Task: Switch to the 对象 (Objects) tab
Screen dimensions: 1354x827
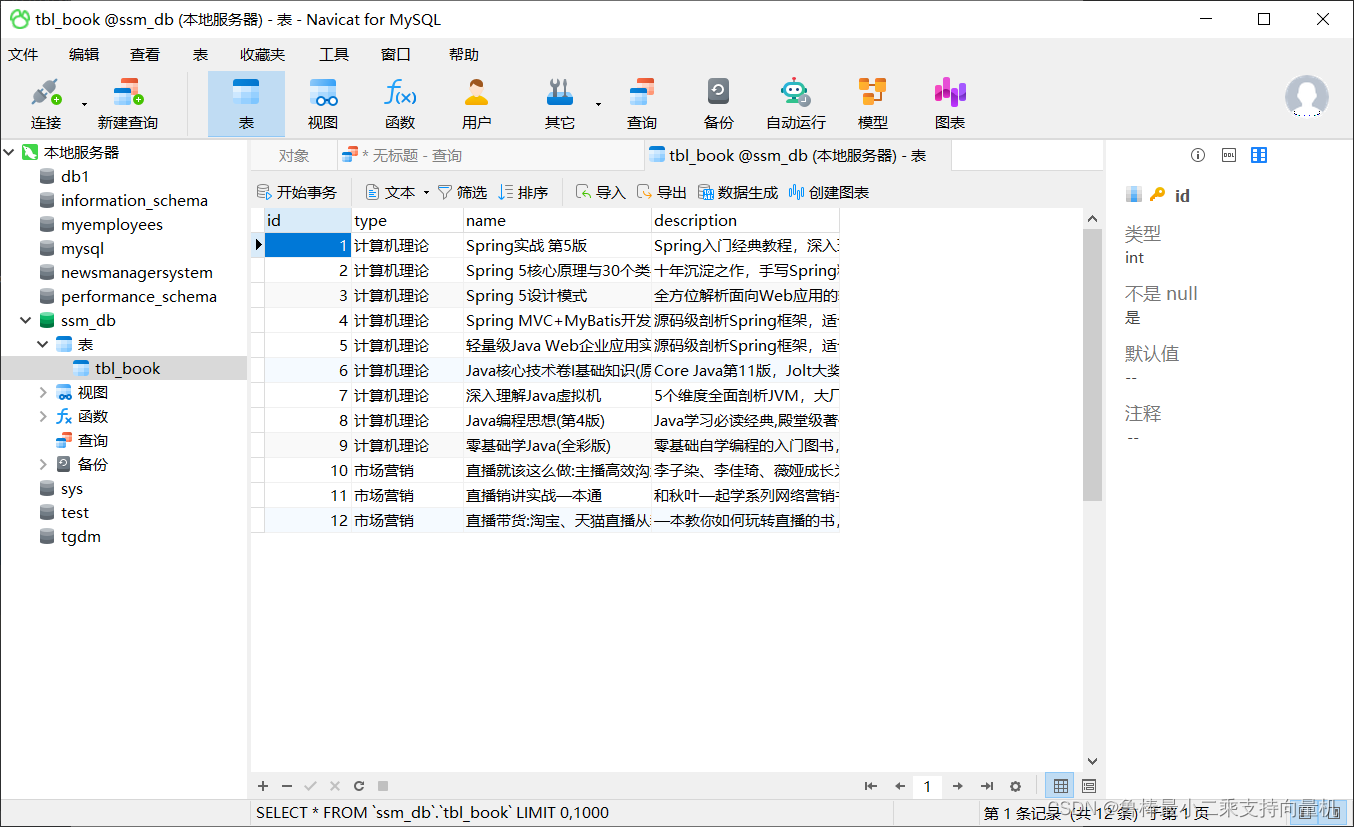Action: tap(294, 155)
